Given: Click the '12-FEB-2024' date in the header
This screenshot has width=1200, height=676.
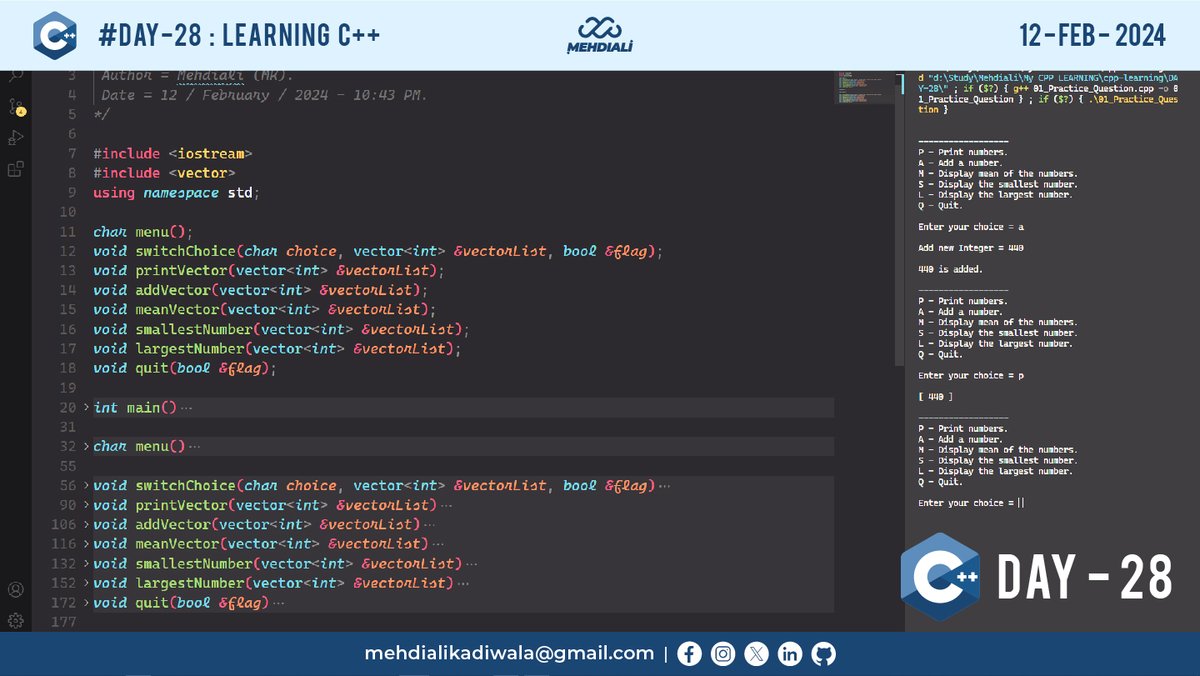Looking at the screenshot, I should 1092,36.
